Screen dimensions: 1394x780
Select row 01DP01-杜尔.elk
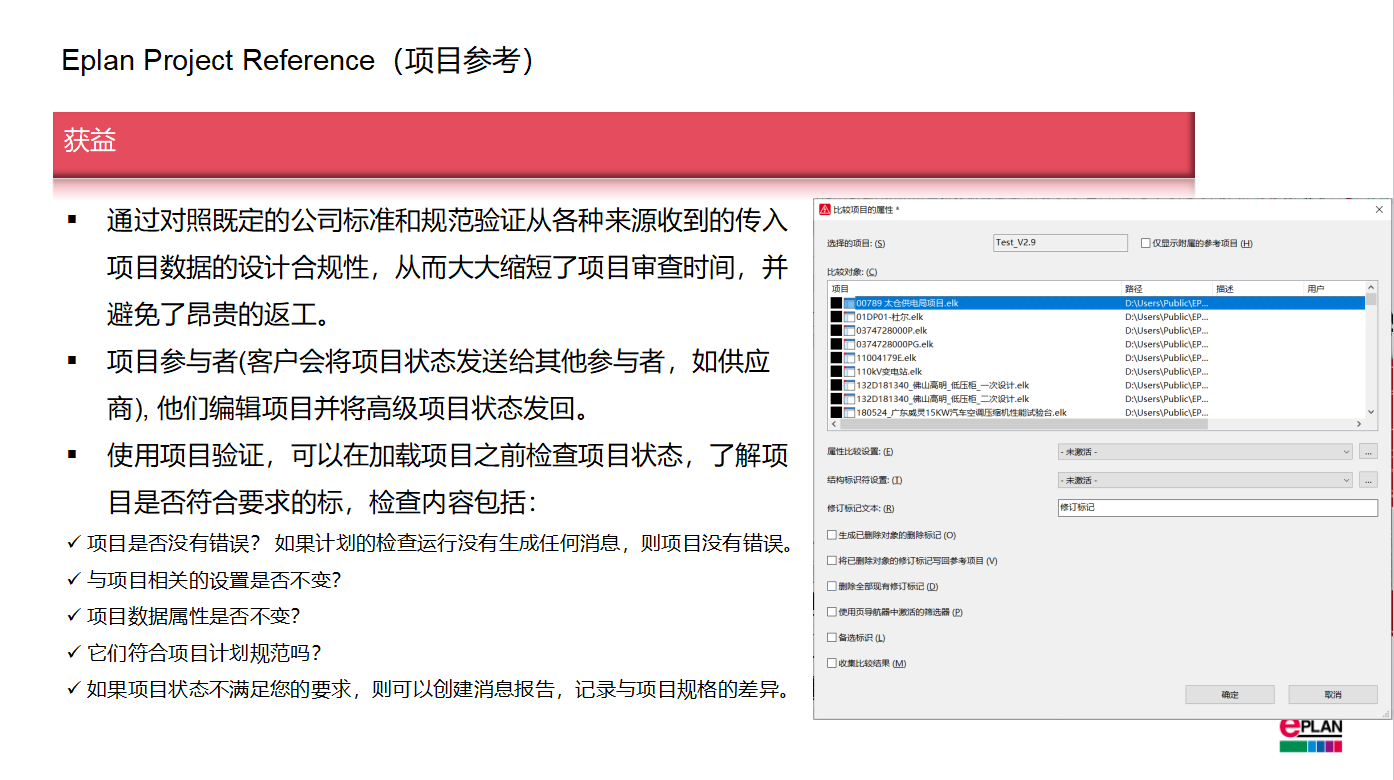coord(1097,317)
